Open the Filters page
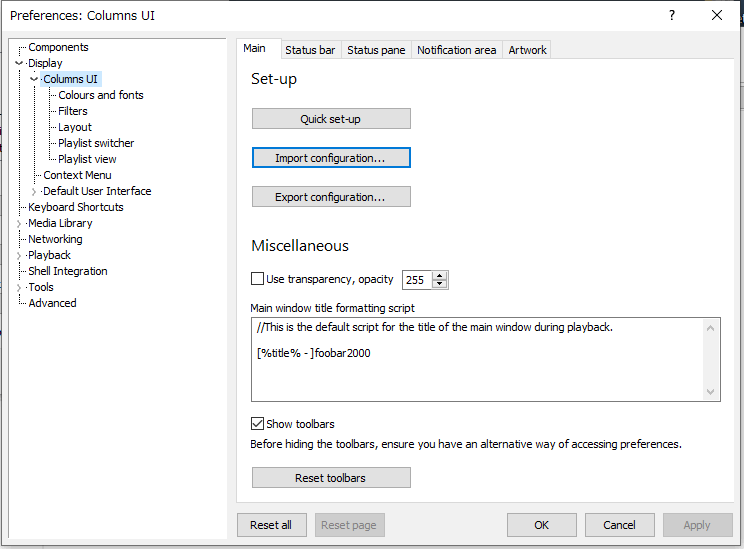Viewport: 744px width, 549px height. point(73,111)
